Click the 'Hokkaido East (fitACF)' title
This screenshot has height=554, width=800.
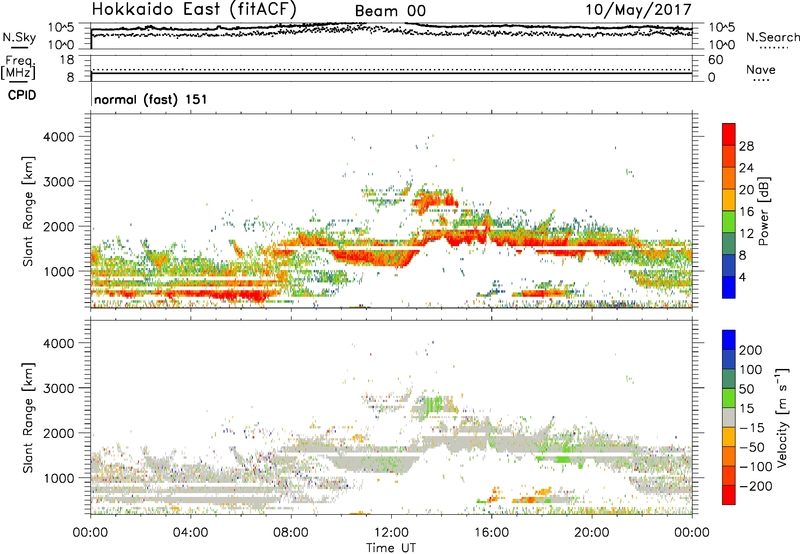[x=194, y=10]
